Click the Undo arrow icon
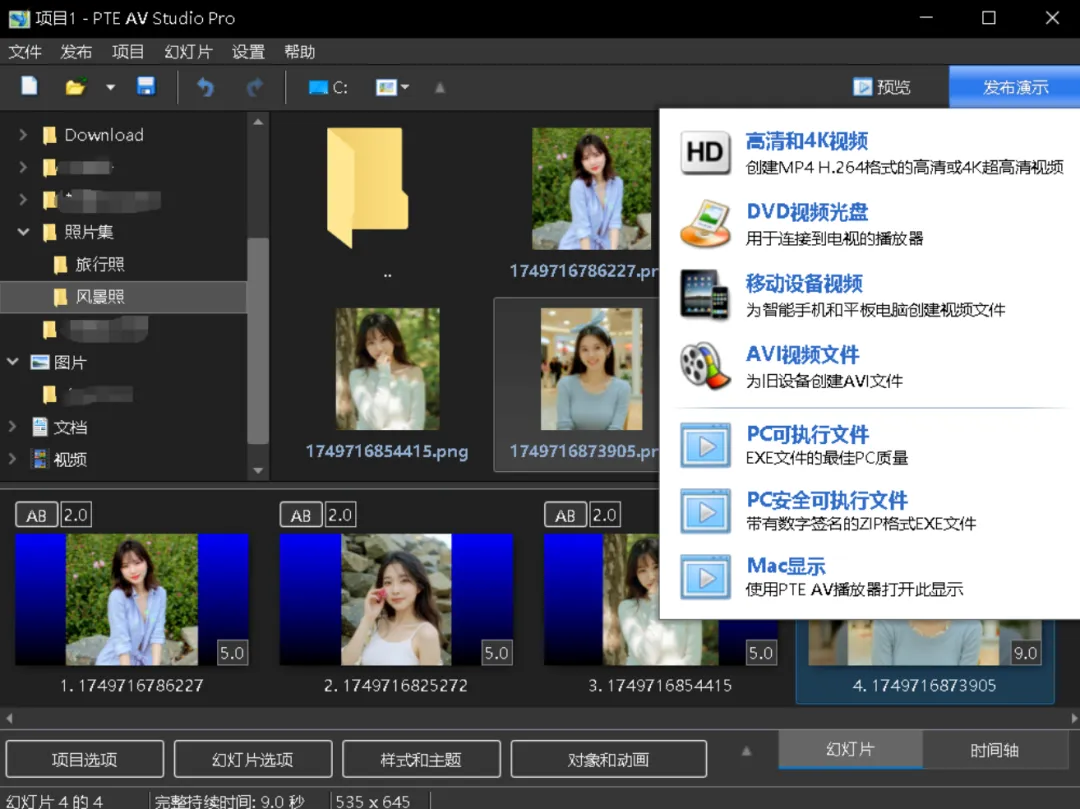 (205, 87)
